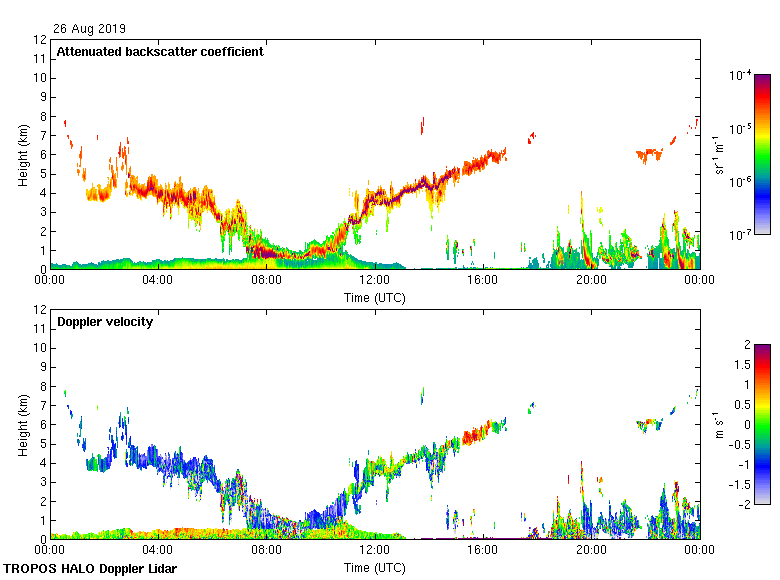780x580 pixels.
Task: Click the sr⁻¹ m⁻¹ units label of backscatter colorbar
Action: [722, 154]
